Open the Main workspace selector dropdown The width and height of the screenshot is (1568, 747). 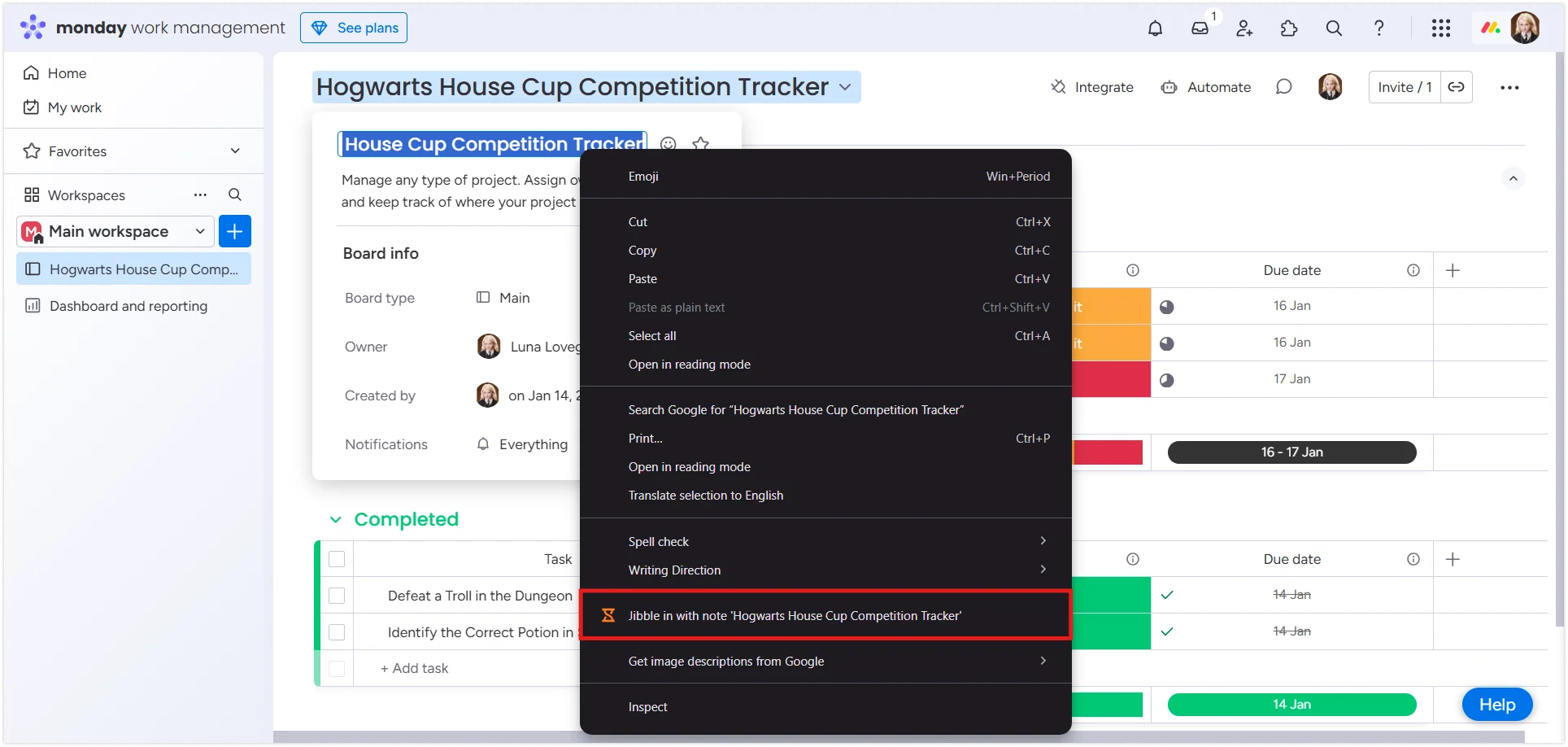[115, 231]
